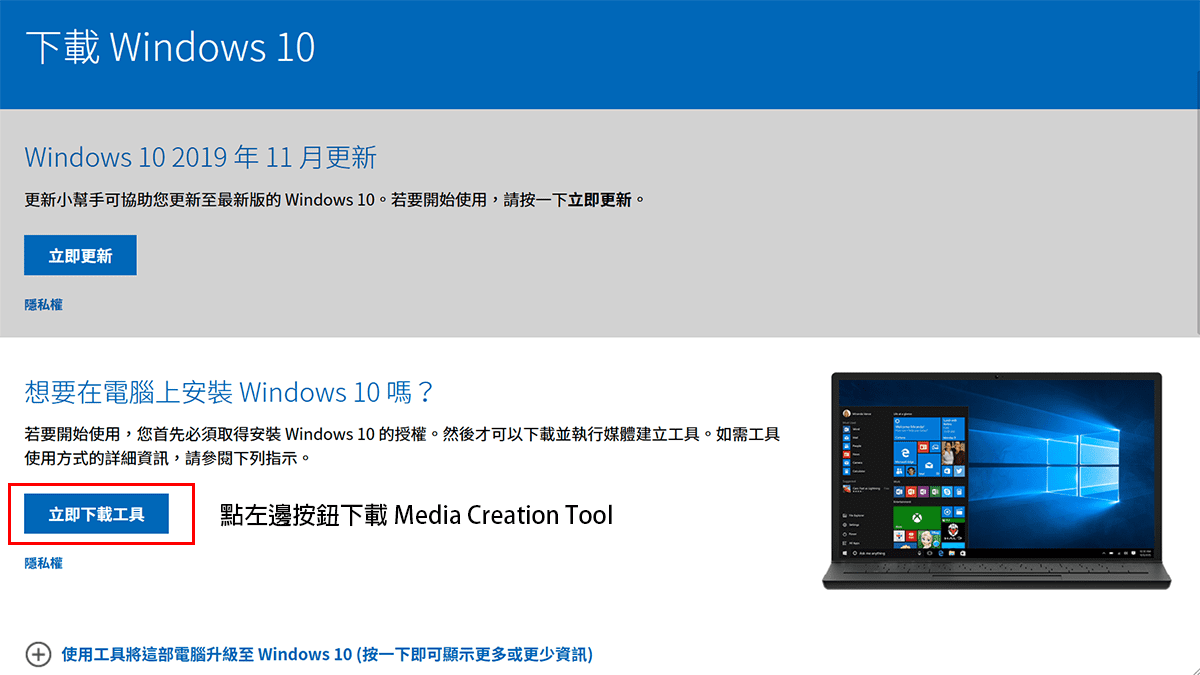Open the Store icon on the taskbar
This screenshot has width=1200, height=675.
tap(961, 552)
